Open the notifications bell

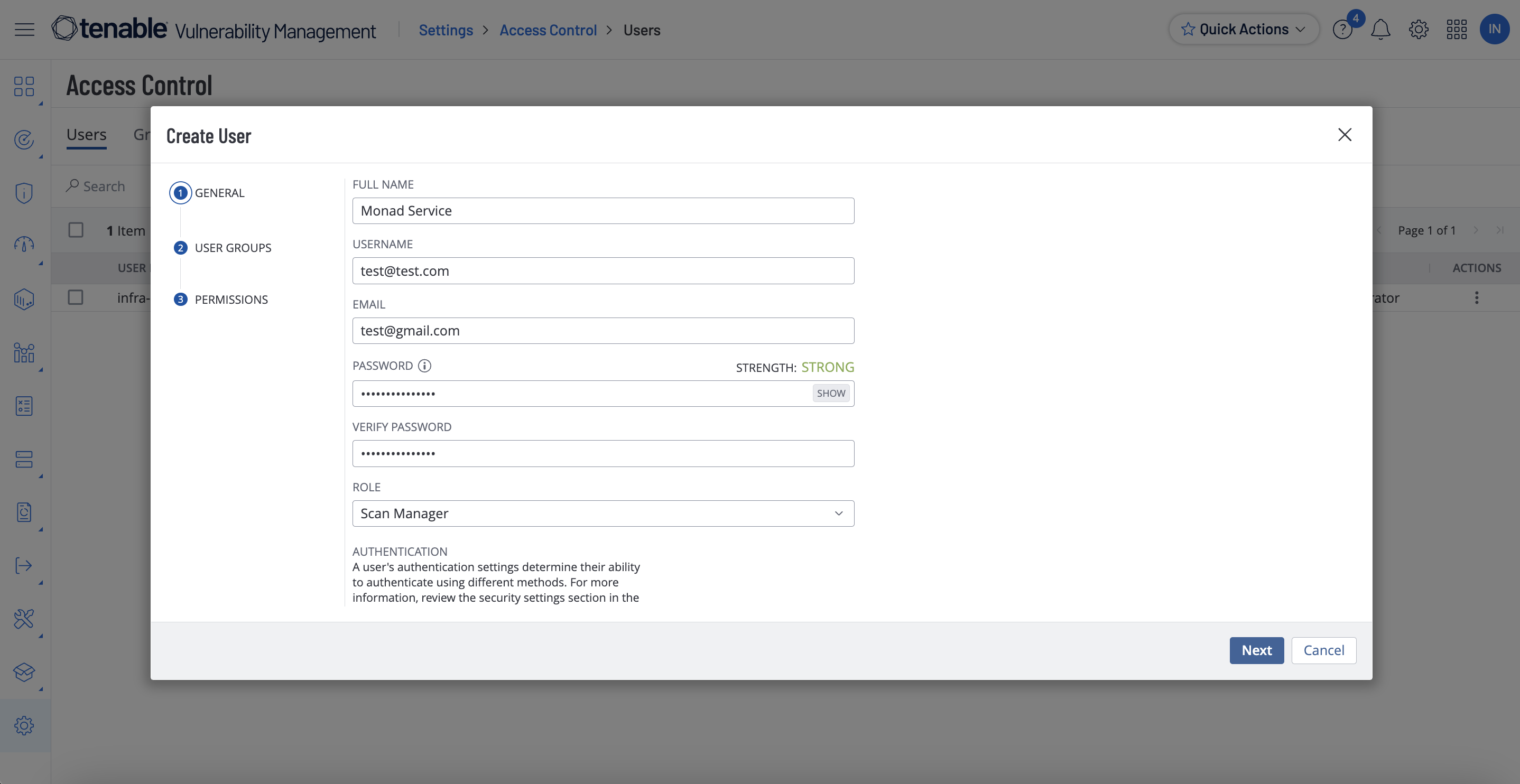(x=1380, y=30)
